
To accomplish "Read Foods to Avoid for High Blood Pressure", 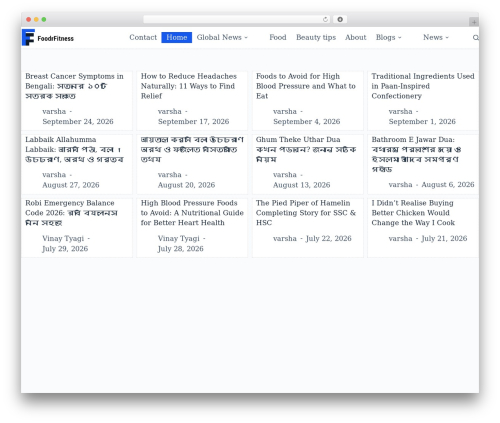I will tap(306, 86).
